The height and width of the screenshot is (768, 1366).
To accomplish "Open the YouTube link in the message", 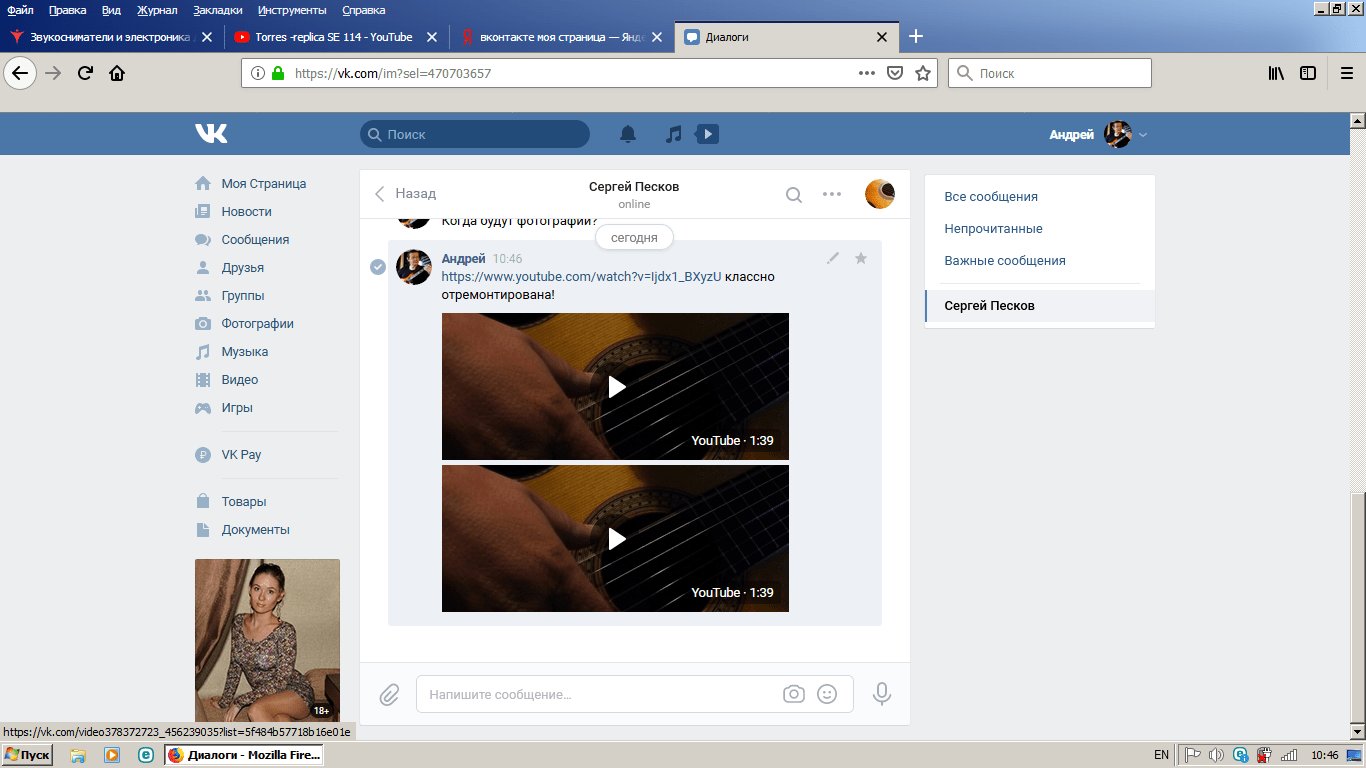I will point(580,277).
